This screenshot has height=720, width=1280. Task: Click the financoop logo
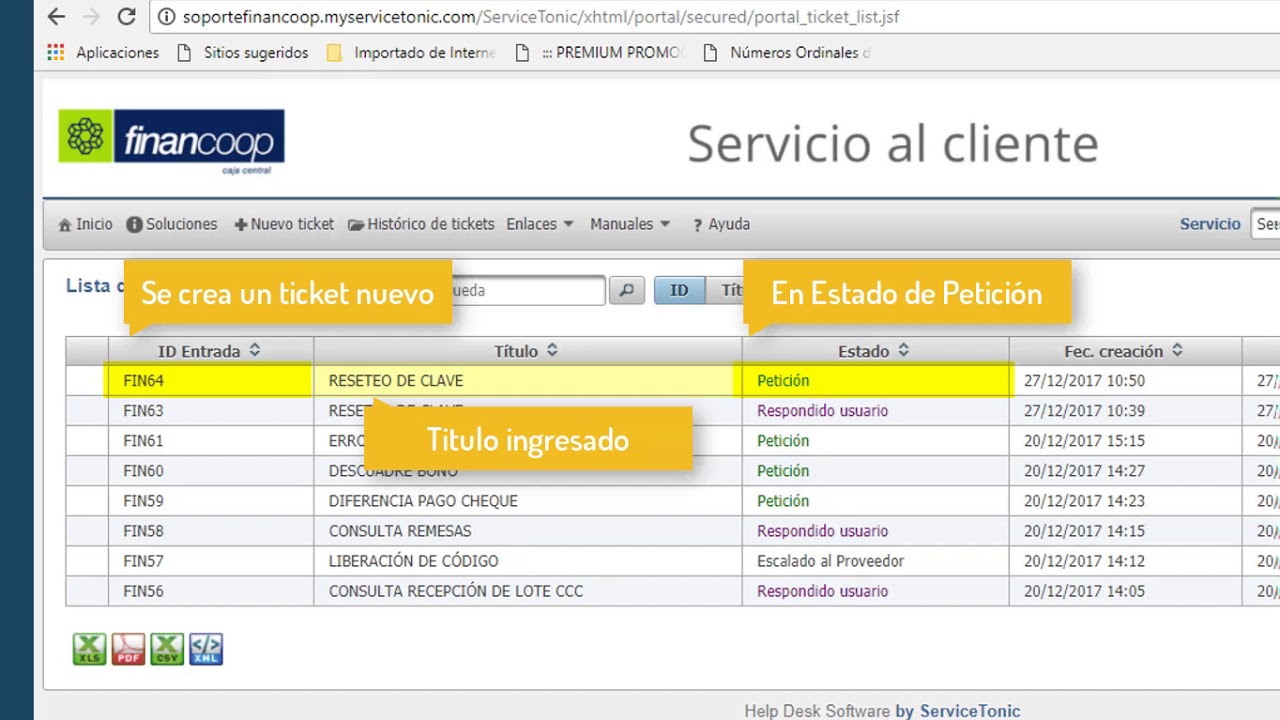[x=171, y=141]
